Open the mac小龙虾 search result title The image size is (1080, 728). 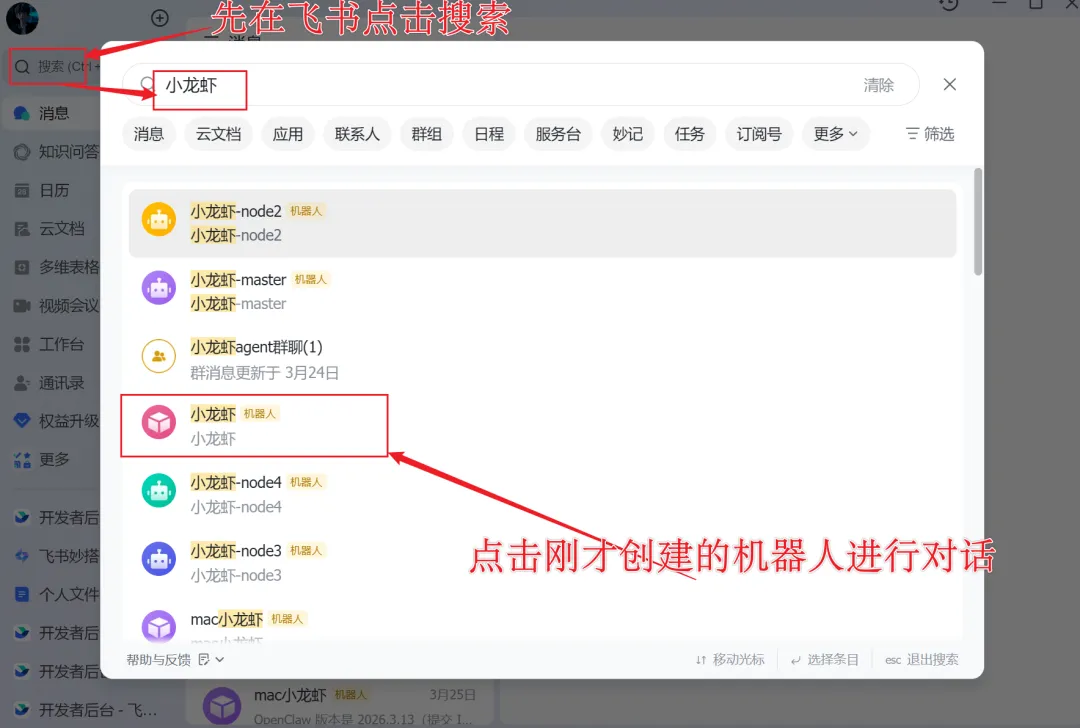click(227, 619)
